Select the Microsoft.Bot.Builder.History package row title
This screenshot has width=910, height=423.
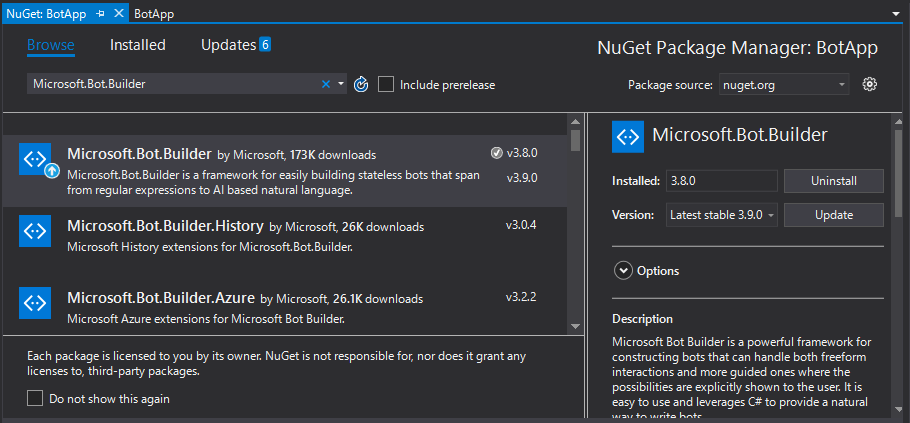point(165,225)
